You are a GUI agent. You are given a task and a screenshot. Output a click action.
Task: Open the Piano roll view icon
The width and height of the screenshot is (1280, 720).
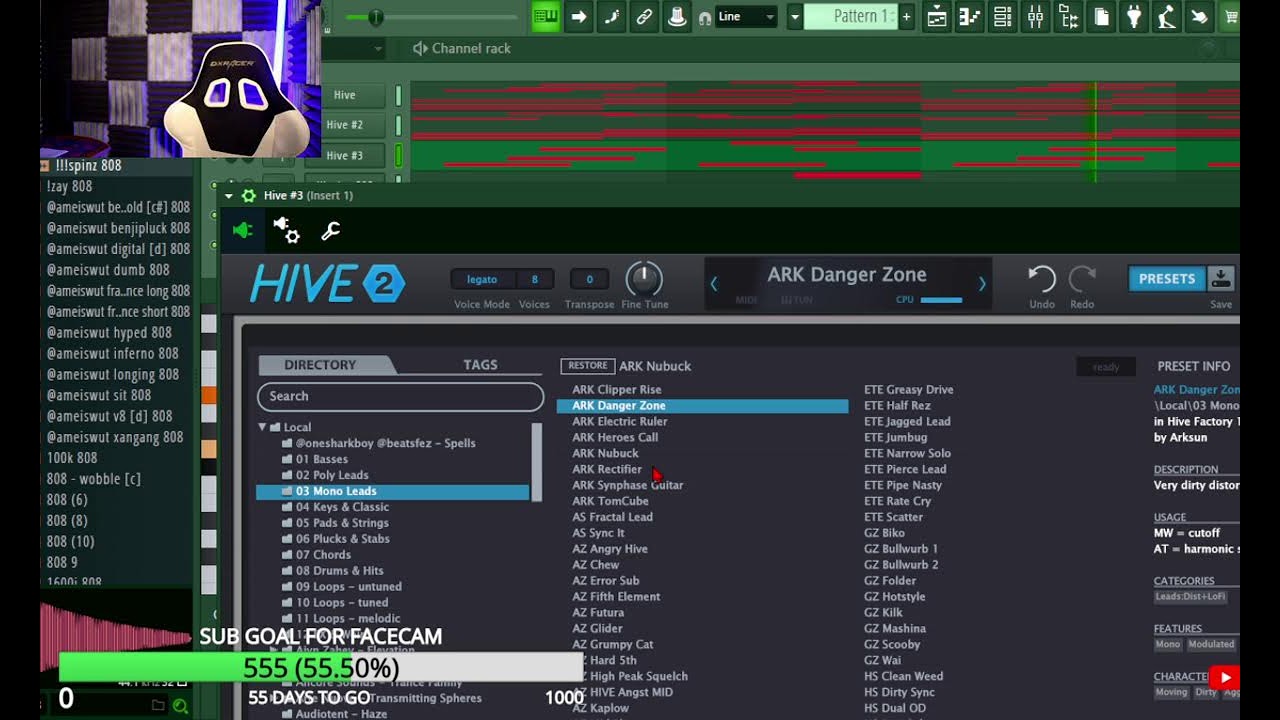969,16
